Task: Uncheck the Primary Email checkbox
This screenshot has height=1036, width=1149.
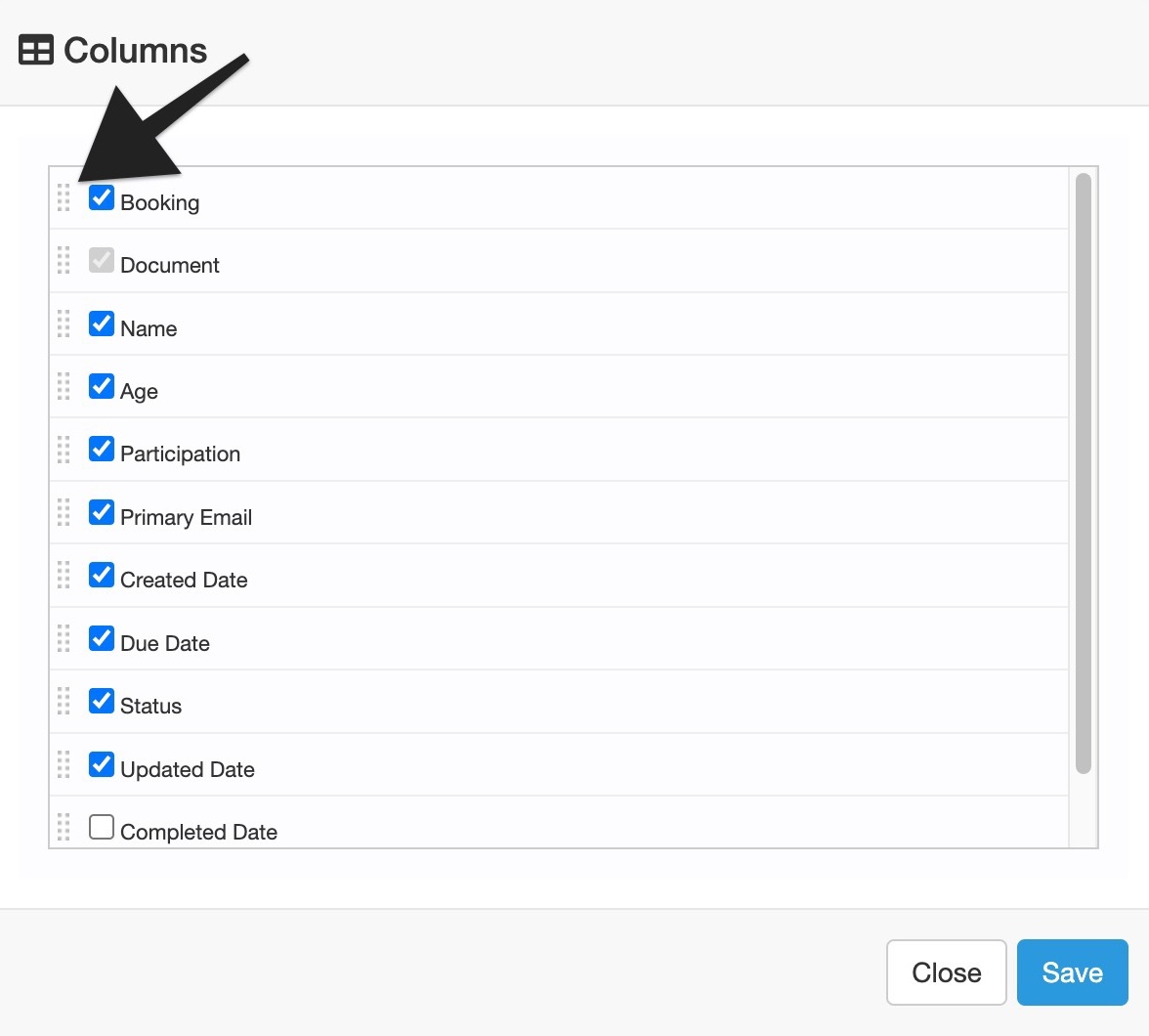Action: point(102,512)
